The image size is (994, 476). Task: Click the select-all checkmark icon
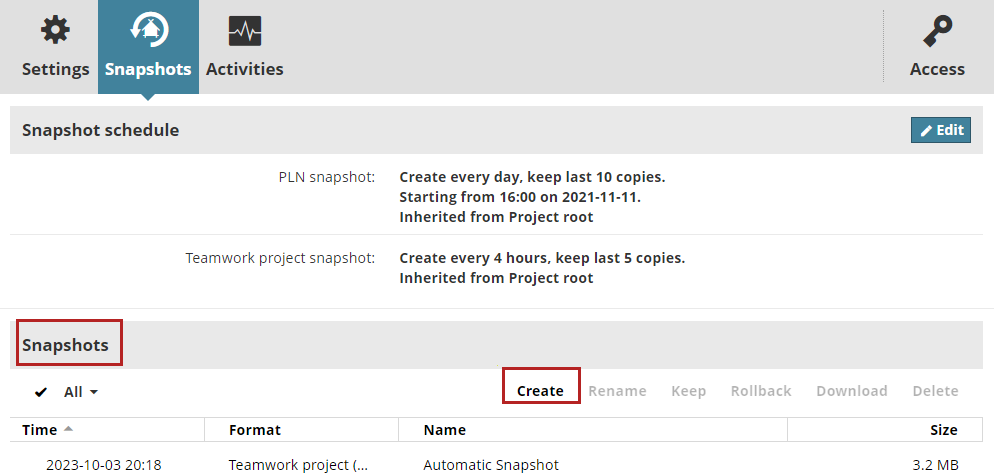click(41, 392)
